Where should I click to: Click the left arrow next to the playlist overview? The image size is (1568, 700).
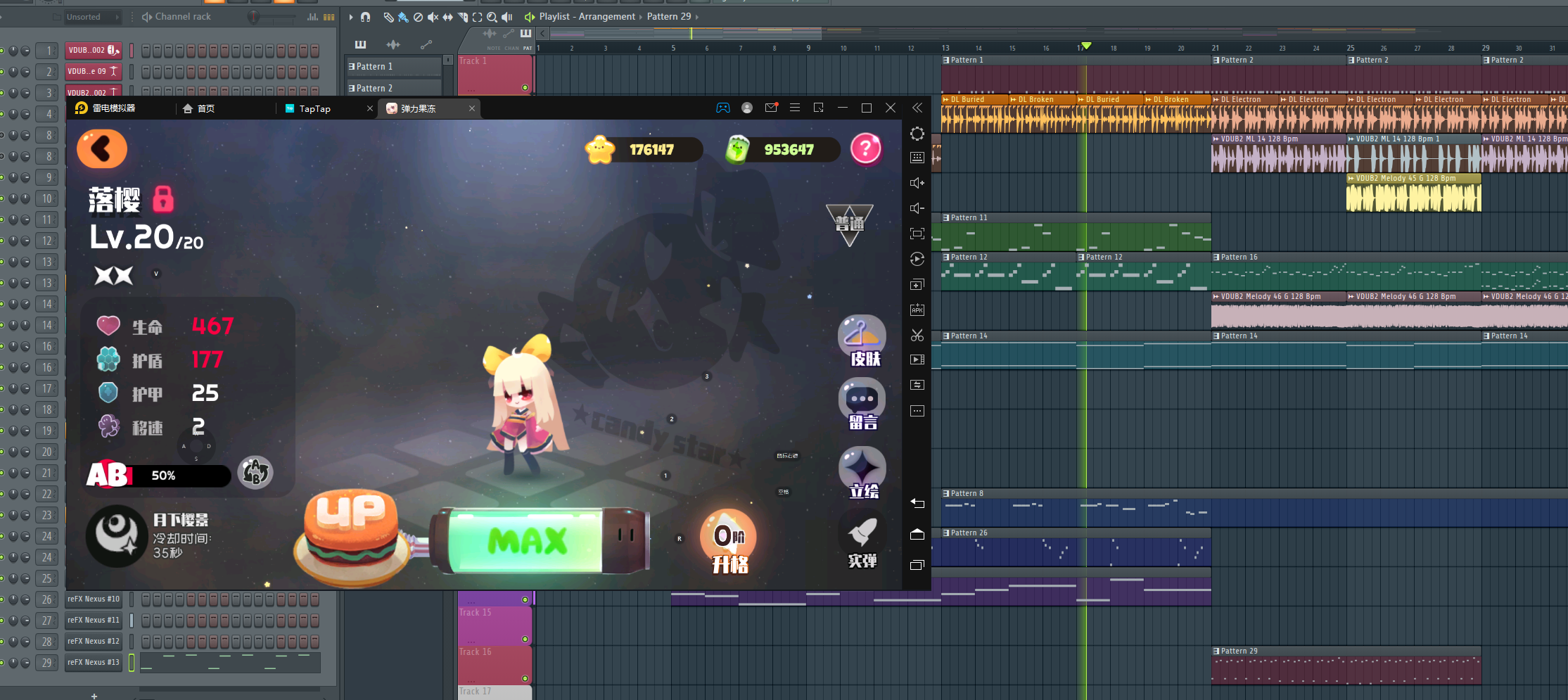543,33
